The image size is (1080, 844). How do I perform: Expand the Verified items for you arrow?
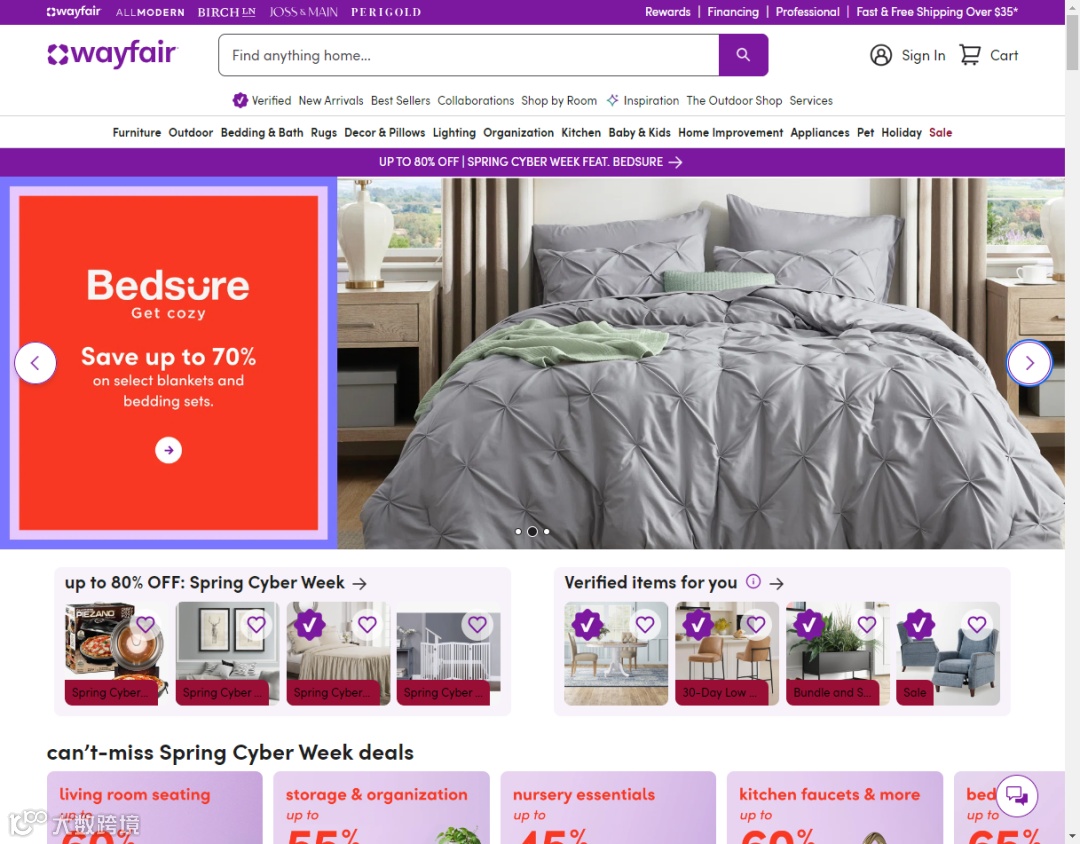click(x=776, y=584)
